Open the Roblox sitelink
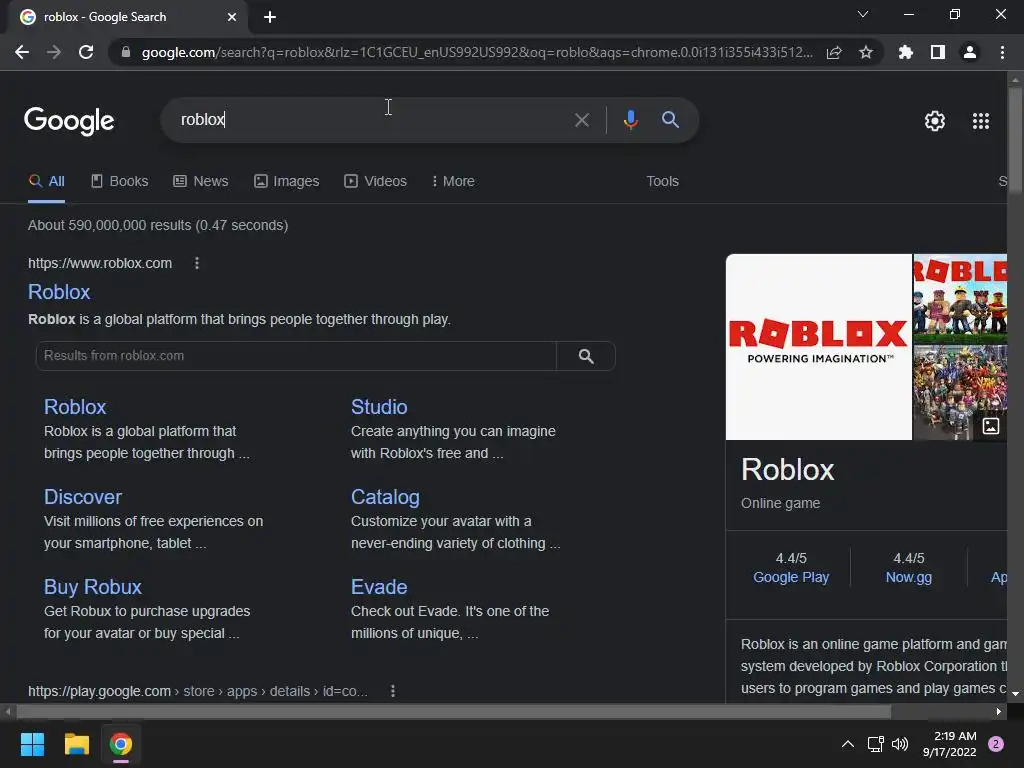This screenshot has height=768, width=1024. [74, 407]
